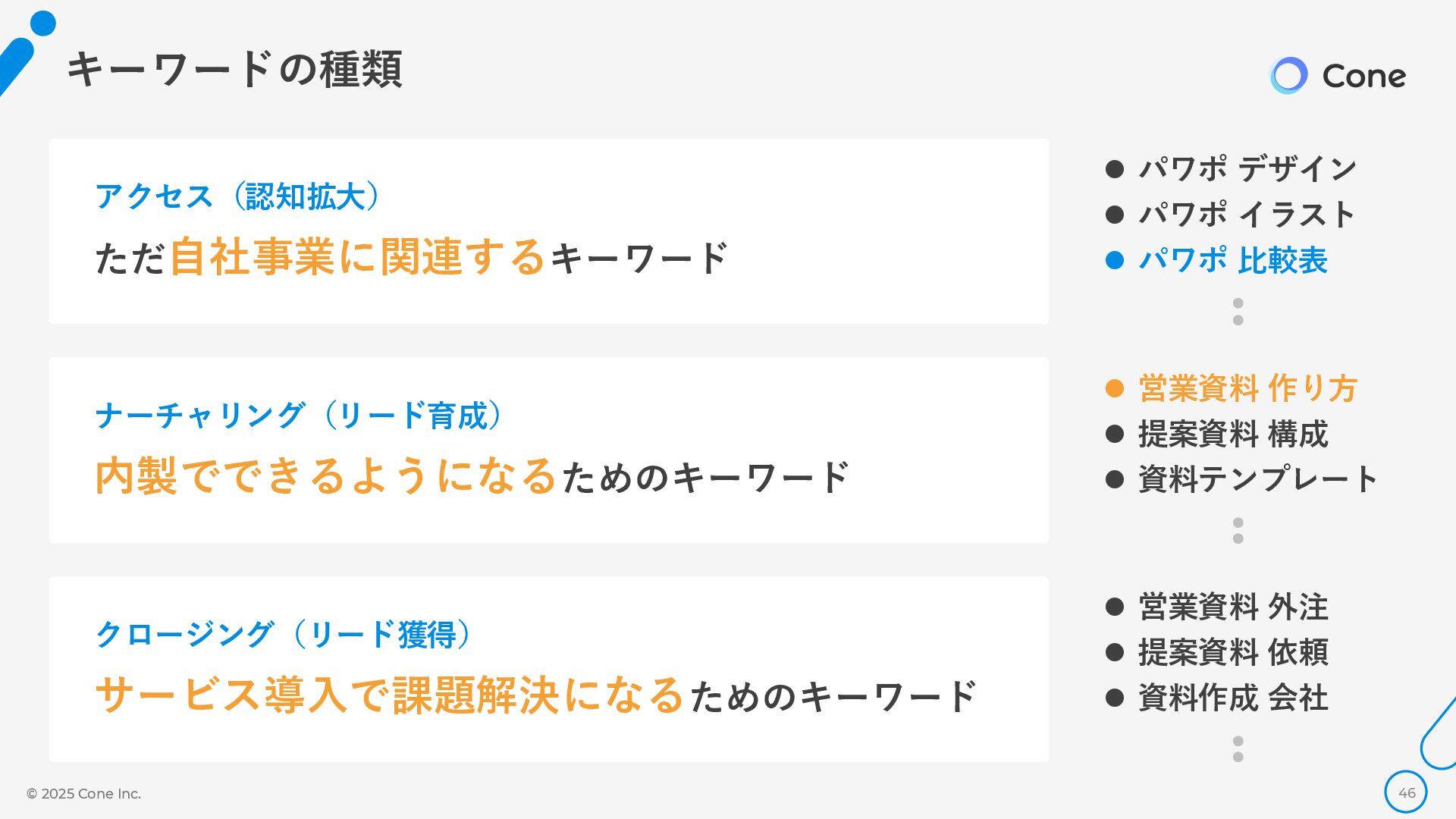The image size is (1456, 819).
Task: Click the bullet beside 資料作成 会社
Action: (1114, 698)
